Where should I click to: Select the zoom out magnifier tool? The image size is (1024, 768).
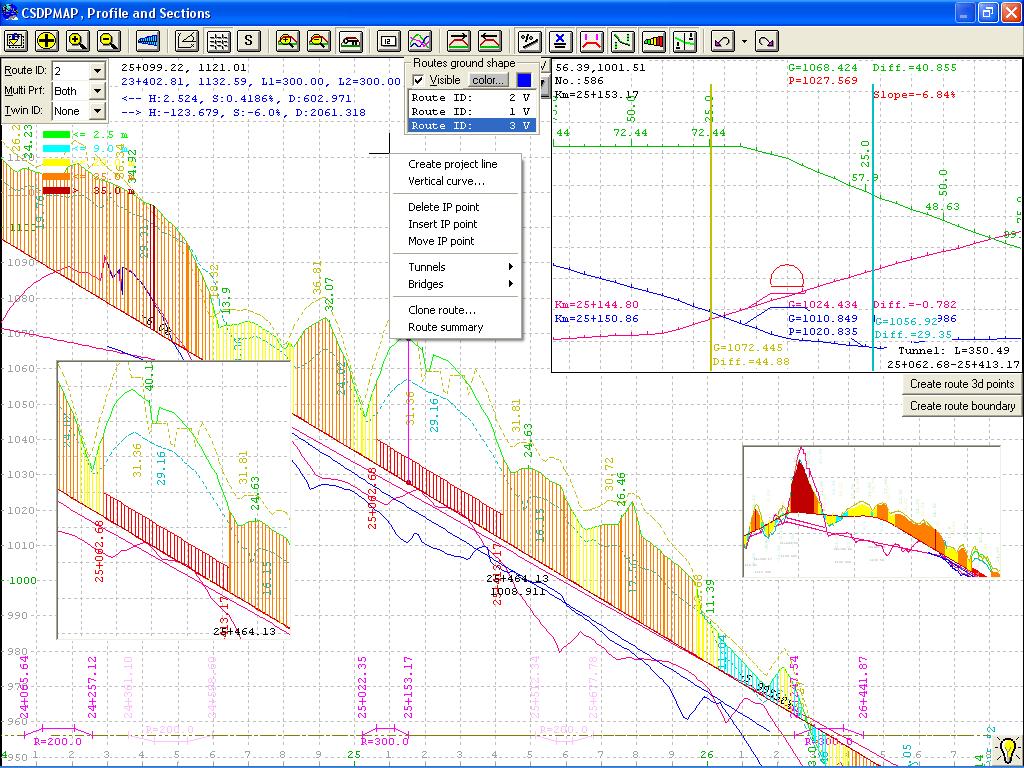pyautogui.click(x=109, y=41)
